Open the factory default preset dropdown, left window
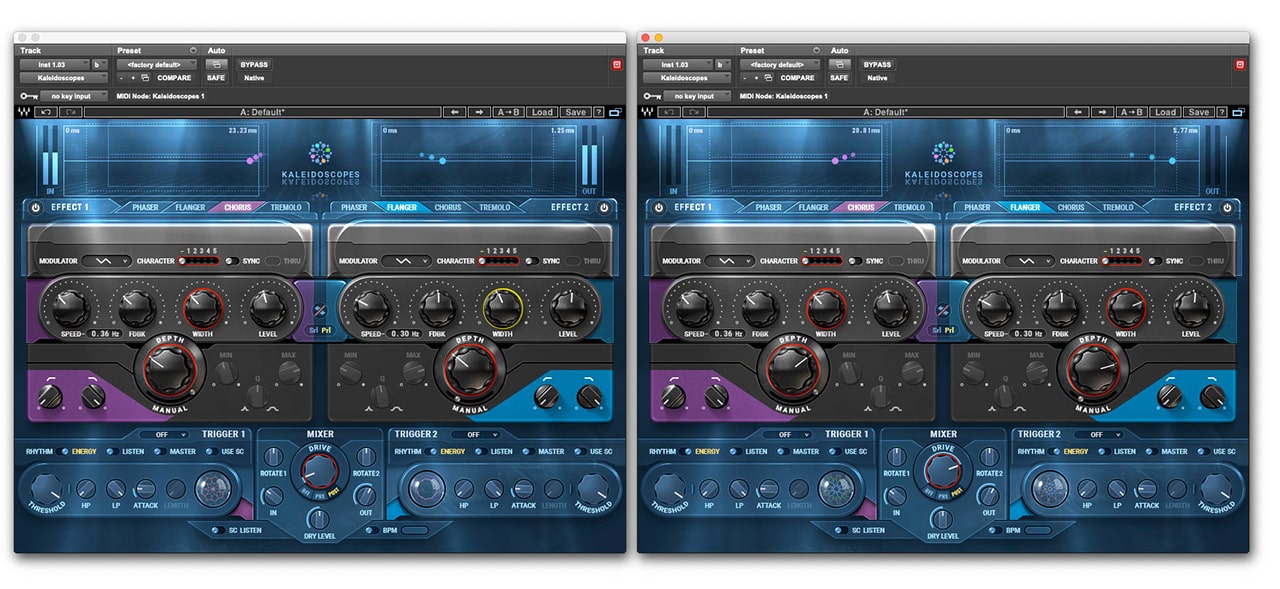 click(157, 64)
